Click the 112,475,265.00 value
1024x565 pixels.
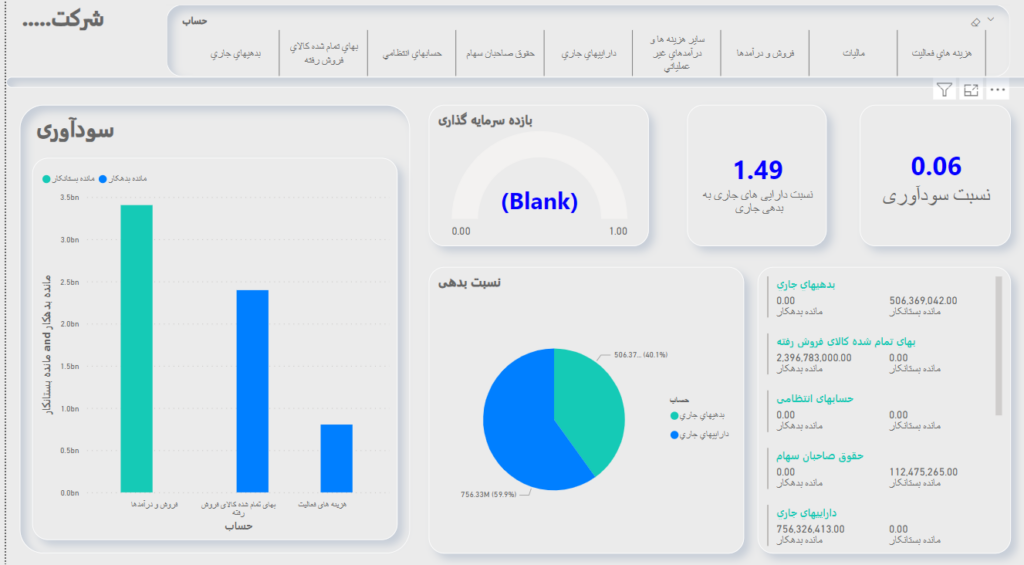923,472
